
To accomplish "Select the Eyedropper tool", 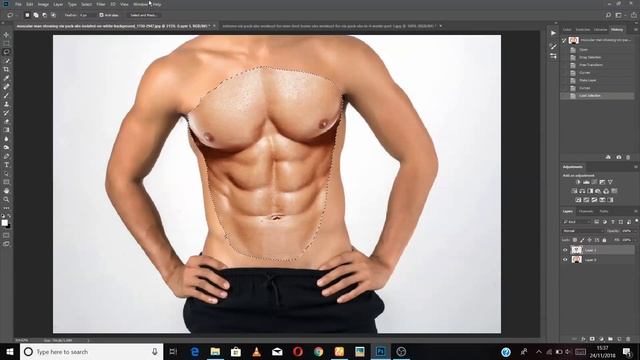I will [x=6, y=78].
